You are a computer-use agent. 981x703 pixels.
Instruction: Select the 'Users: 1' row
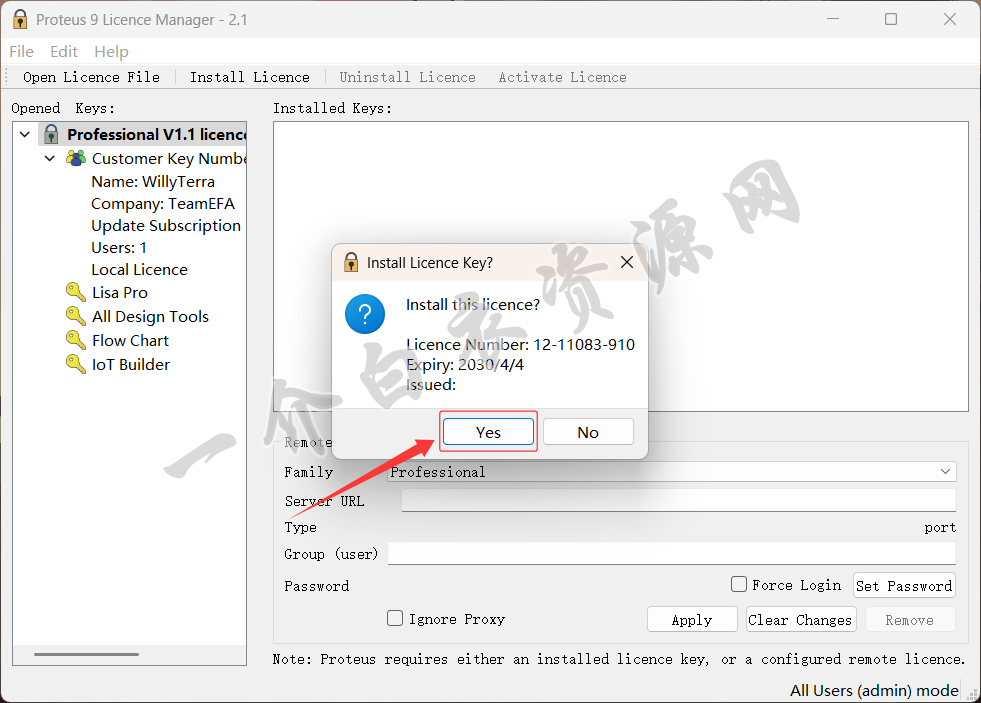point(119,248)
